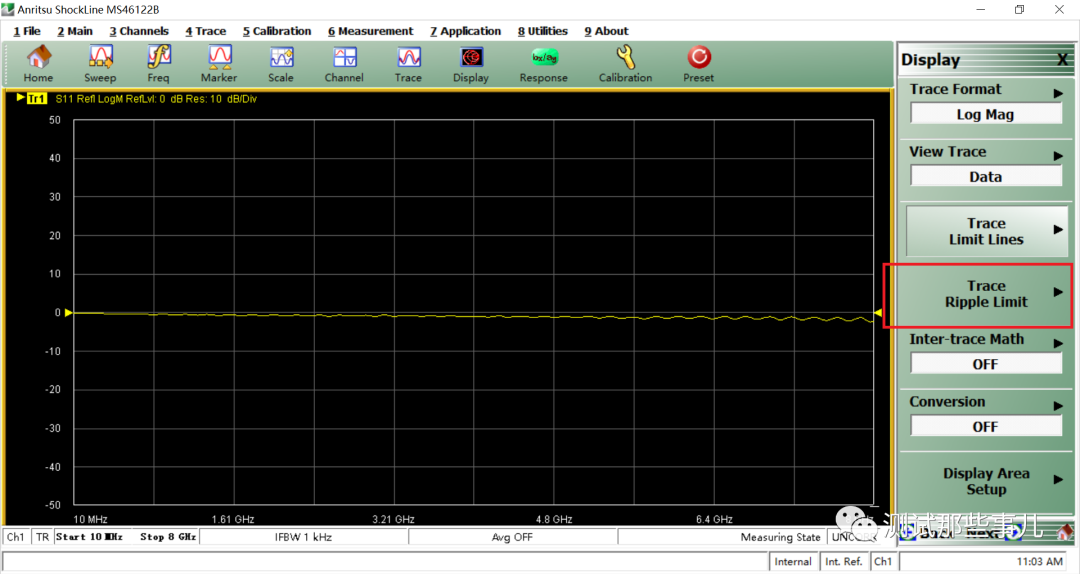Click the 11:03 AM clock entry
Screen dimensions: 1080x574
tap(1040, 562)
